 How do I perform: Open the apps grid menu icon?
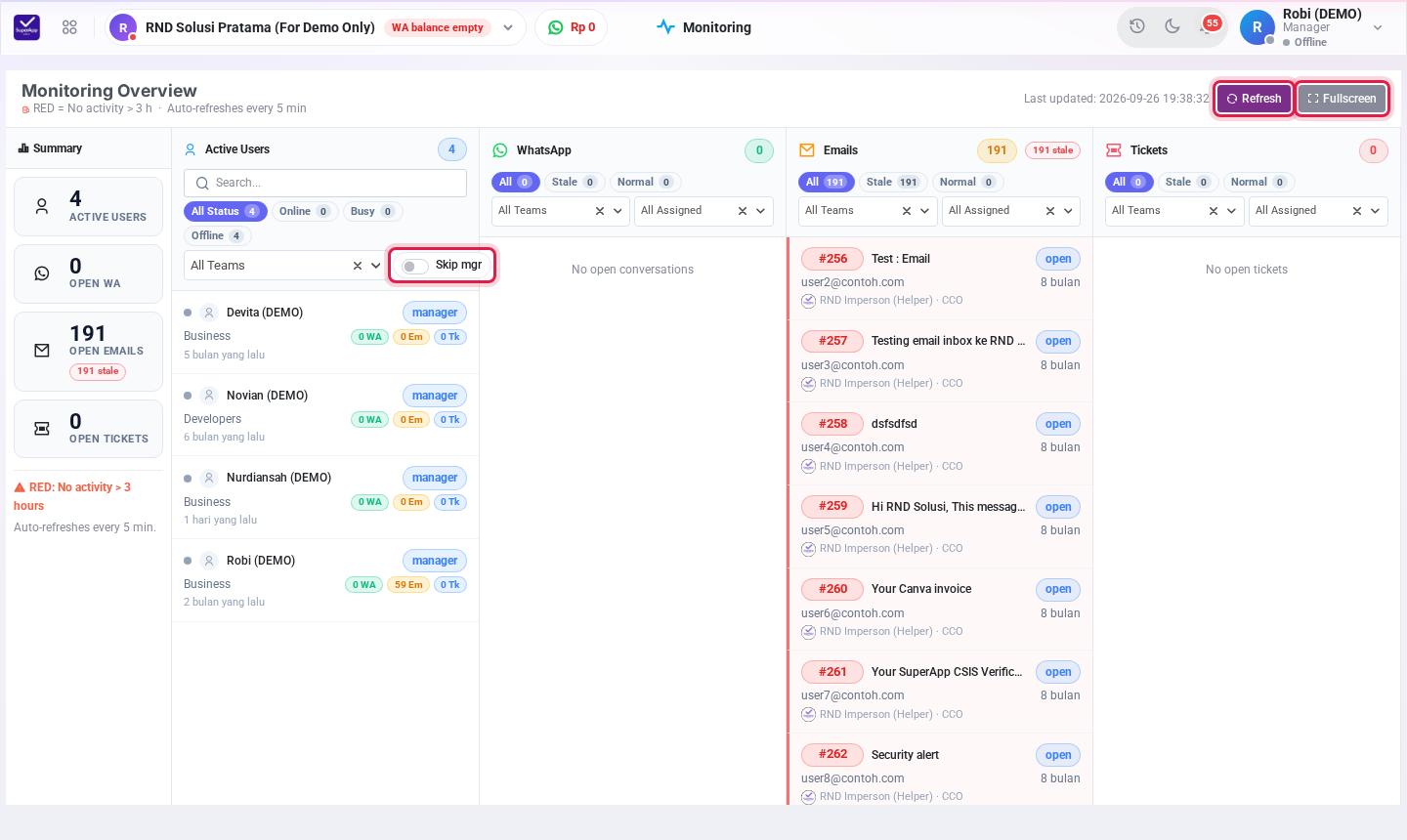(x=69, y=27)
